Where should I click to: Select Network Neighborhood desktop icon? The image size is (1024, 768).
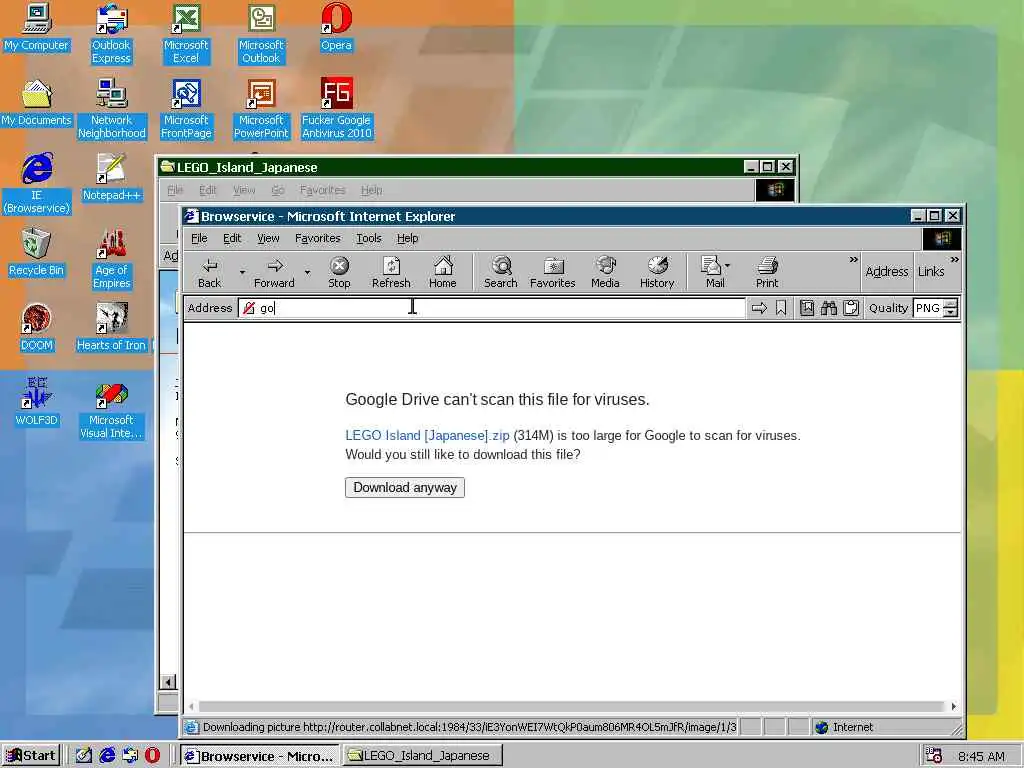coord(111,109)
